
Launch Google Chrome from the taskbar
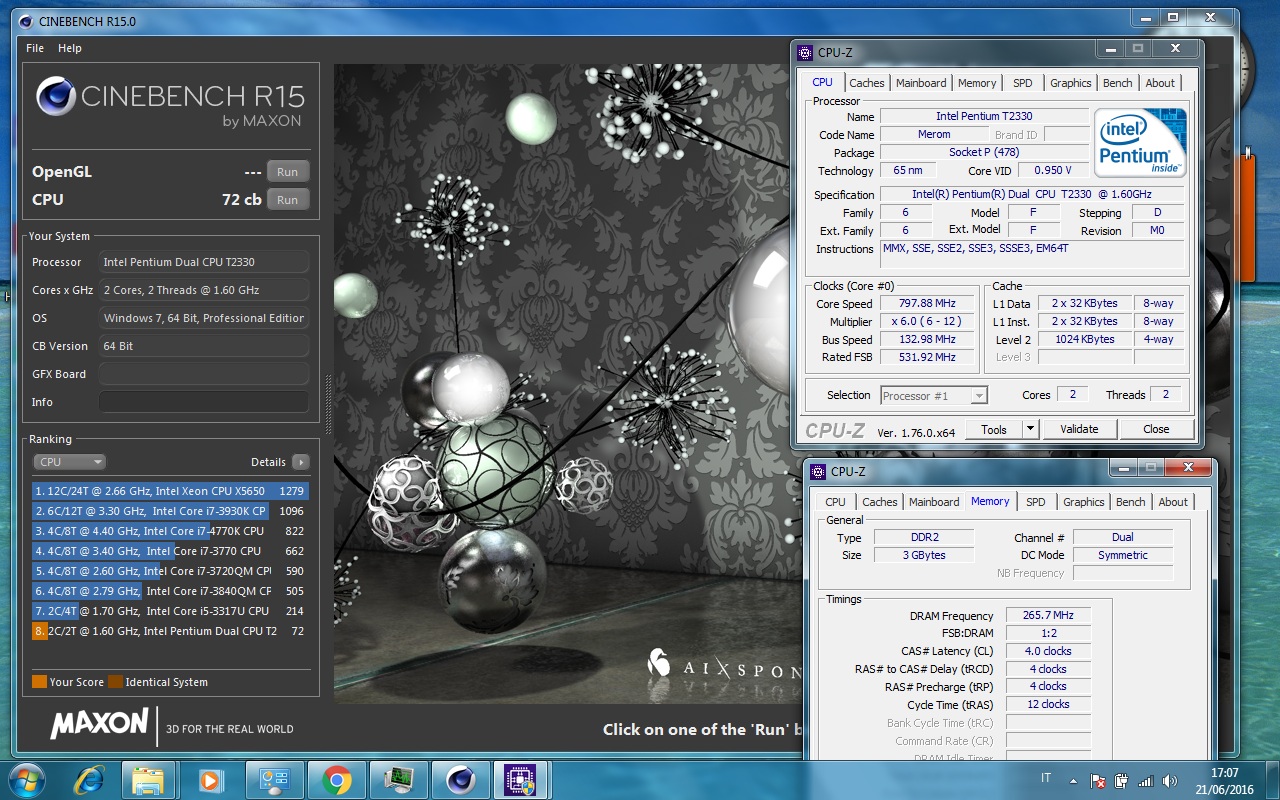point(336,780)
